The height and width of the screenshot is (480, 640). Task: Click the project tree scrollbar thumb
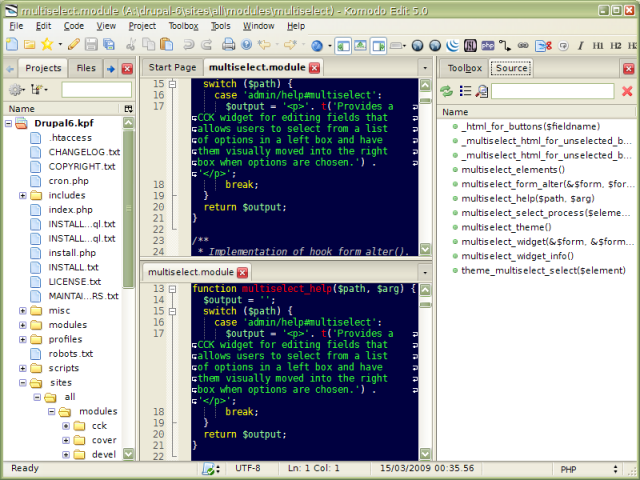coord(129,208)
